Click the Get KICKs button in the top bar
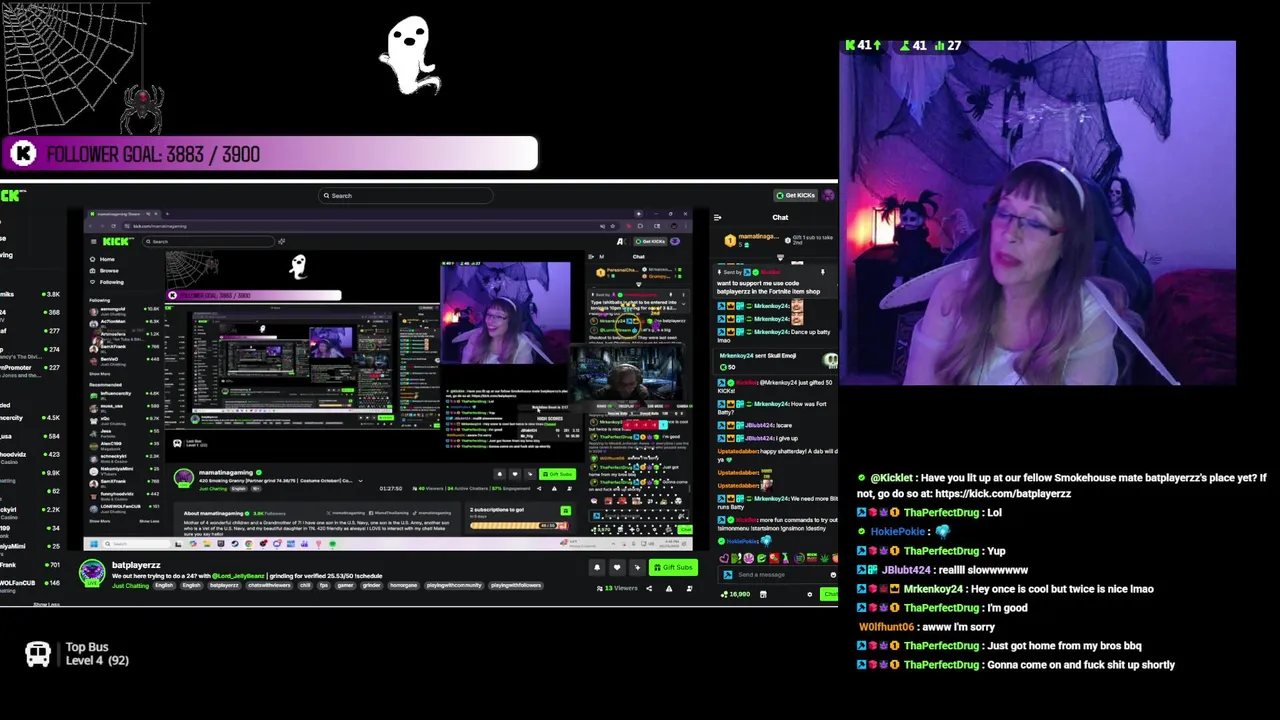1280x720 pixels. click(796, 195)
